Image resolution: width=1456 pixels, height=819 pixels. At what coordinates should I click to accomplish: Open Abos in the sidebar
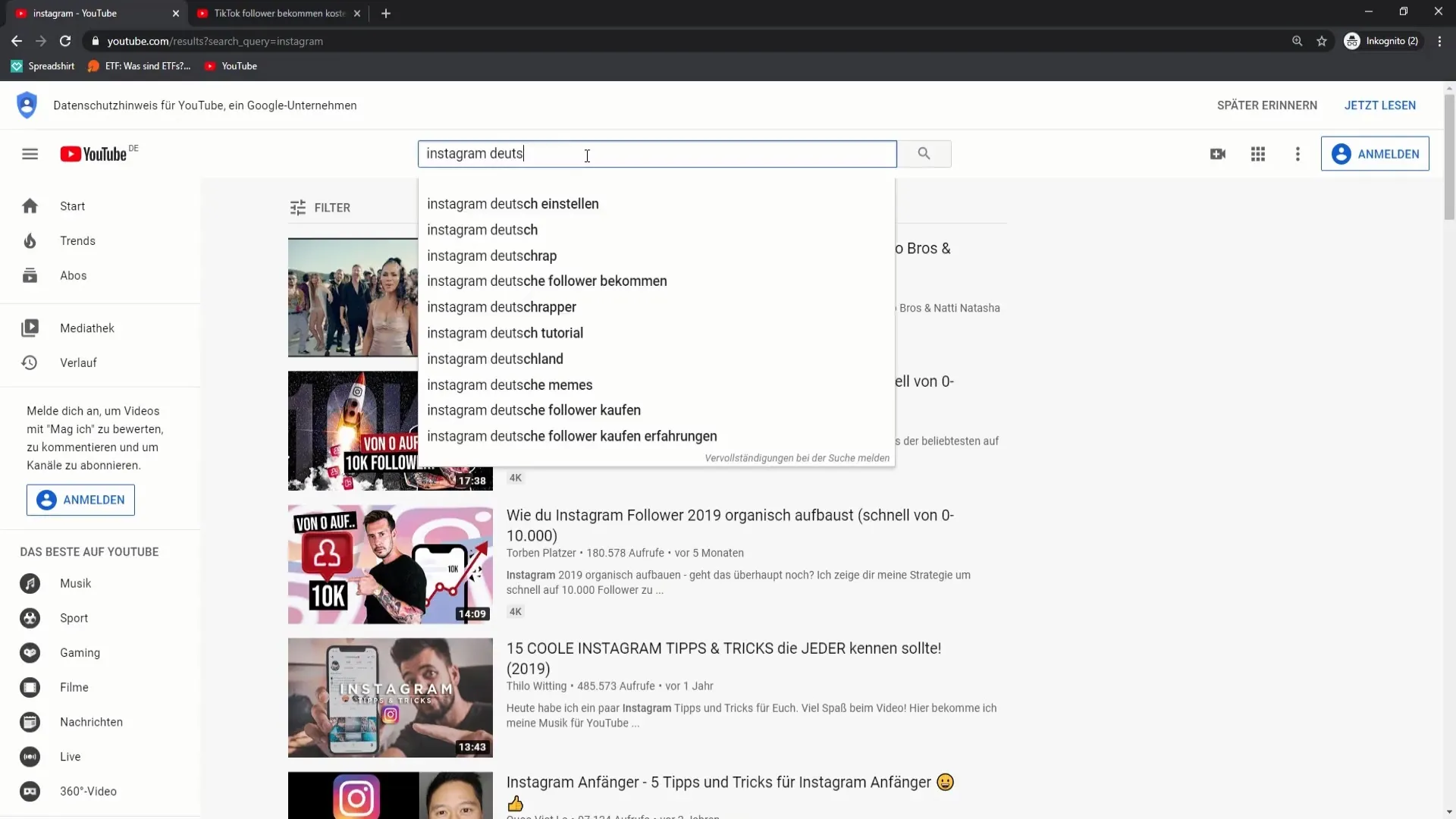click(x=100, y=275)
